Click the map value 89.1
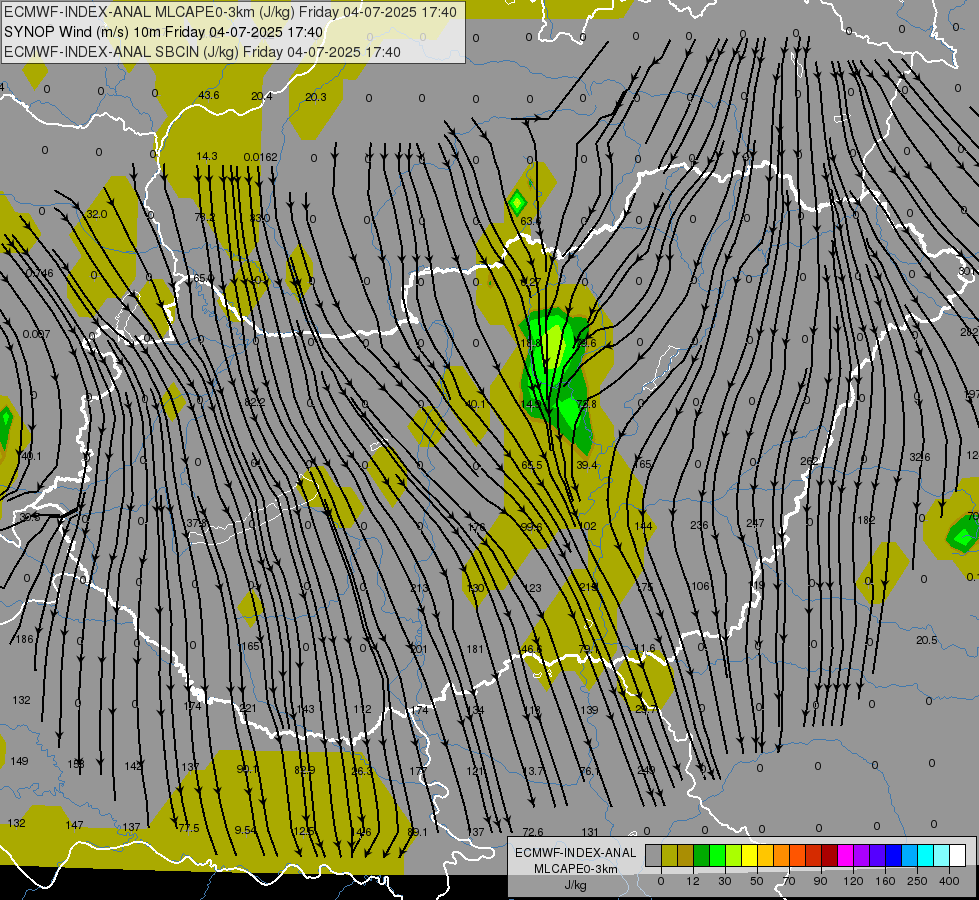The height and width of the screenshot is (900, 979). [417, 832]
